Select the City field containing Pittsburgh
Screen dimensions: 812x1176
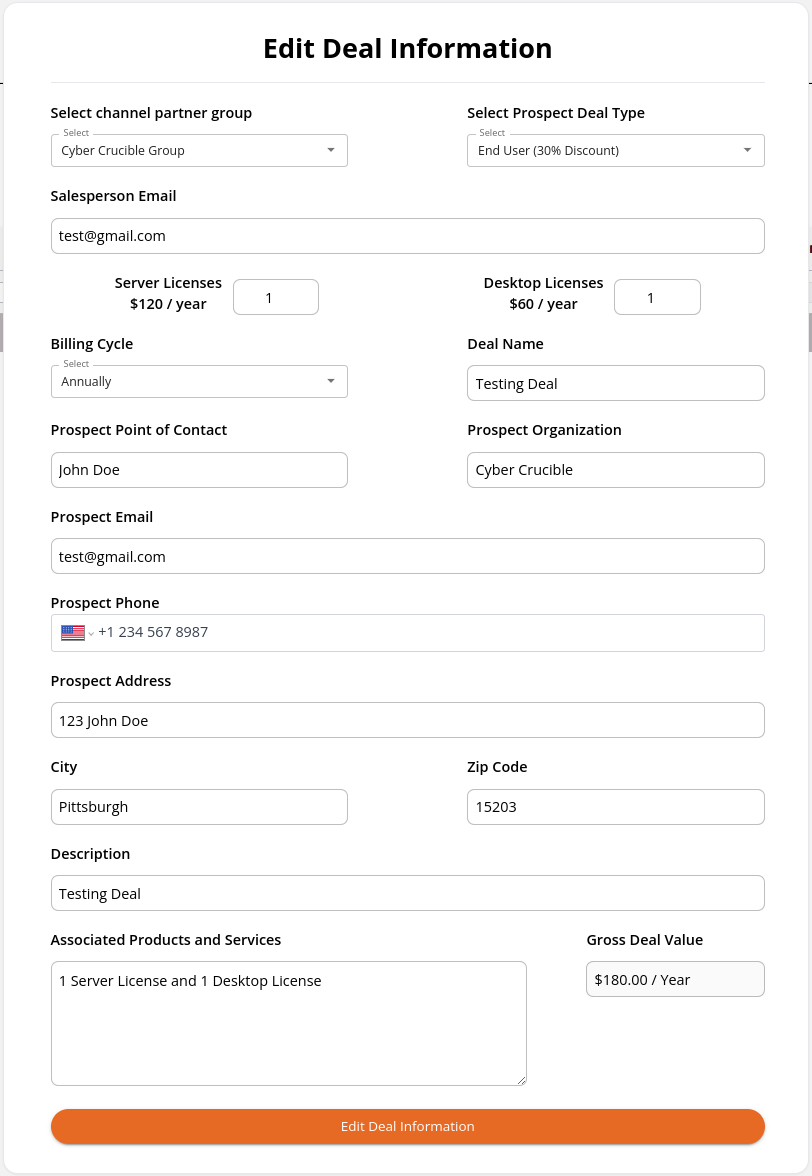199,807
